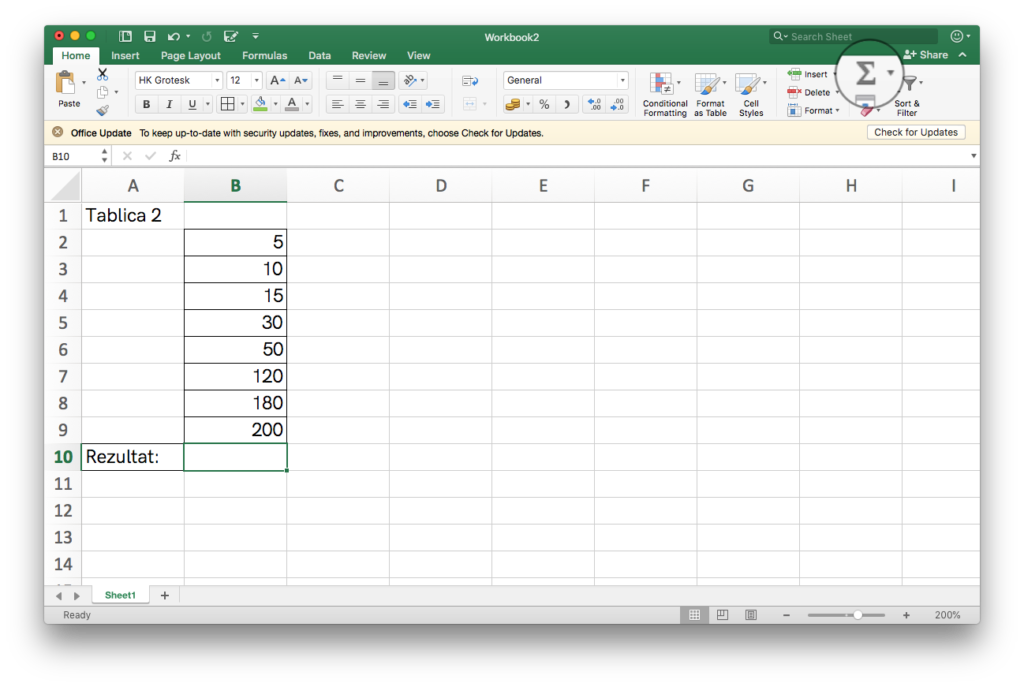
Task: Click the zoom slider handle
Action: click(x=857, y=615)
